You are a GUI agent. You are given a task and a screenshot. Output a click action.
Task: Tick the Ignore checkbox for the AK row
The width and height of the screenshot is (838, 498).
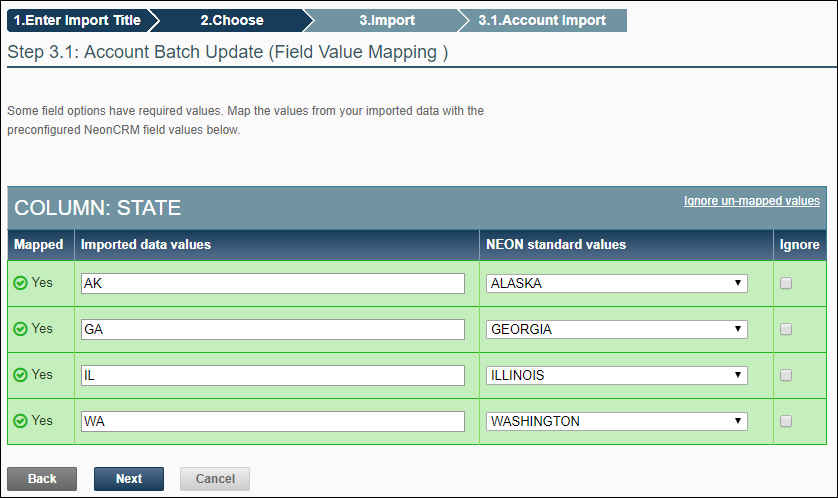(x=786, y=283)
